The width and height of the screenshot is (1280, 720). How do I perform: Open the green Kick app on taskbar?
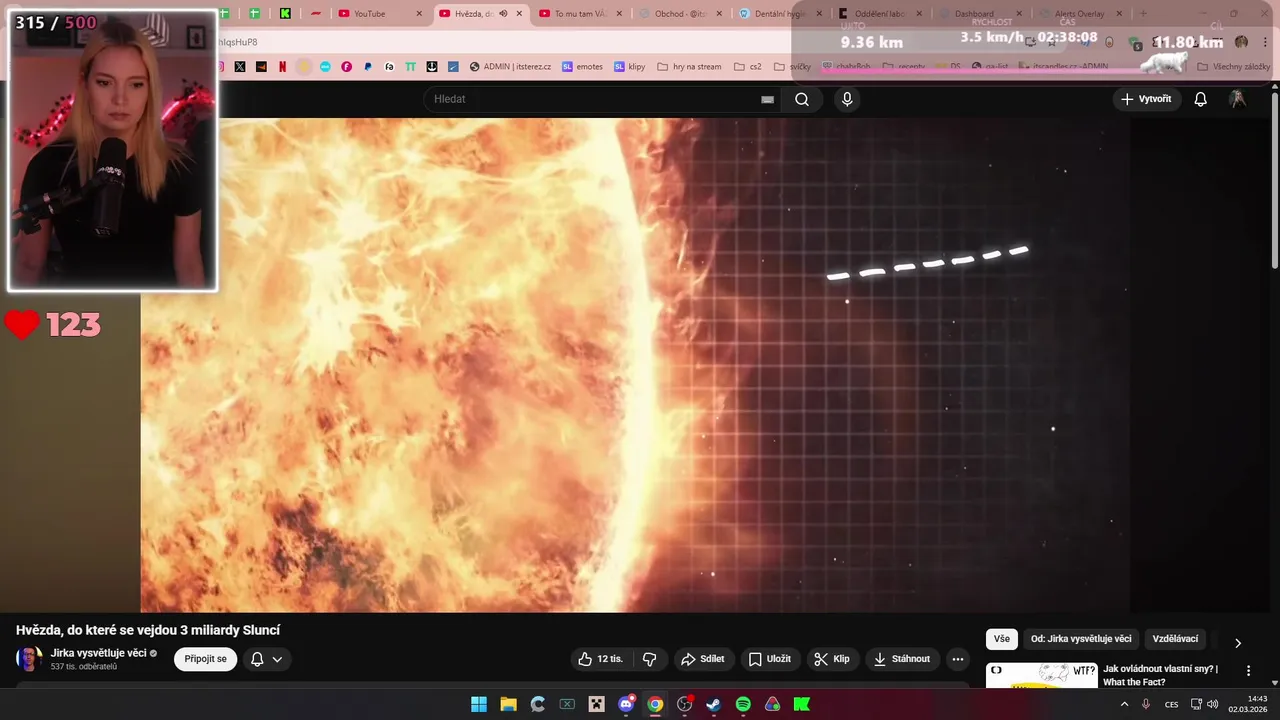click(x=801, y=704)
